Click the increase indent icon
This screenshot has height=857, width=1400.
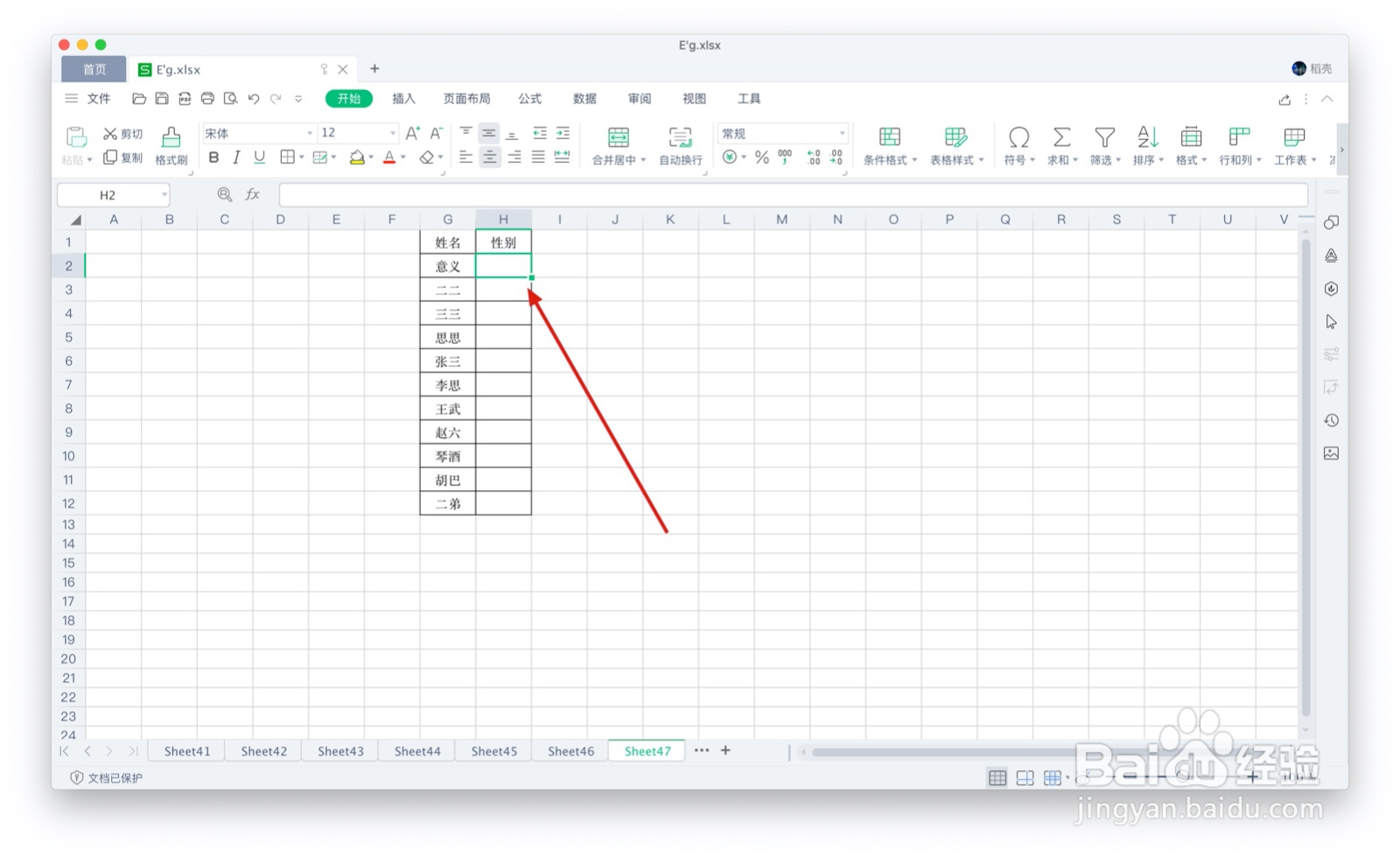[x=563, y=133]
